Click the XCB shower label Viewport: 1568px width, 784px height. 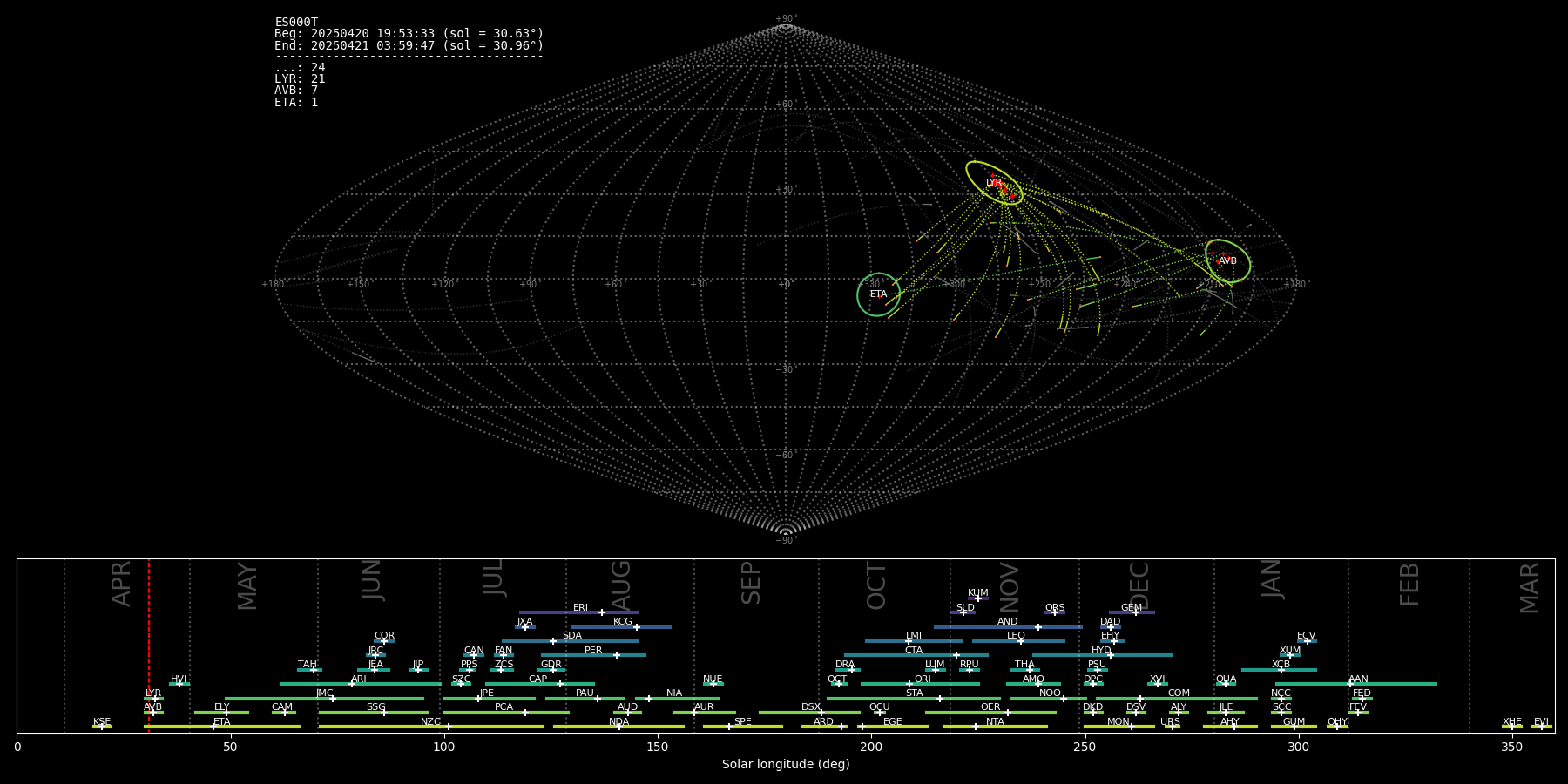click(x=1281, y=665)
